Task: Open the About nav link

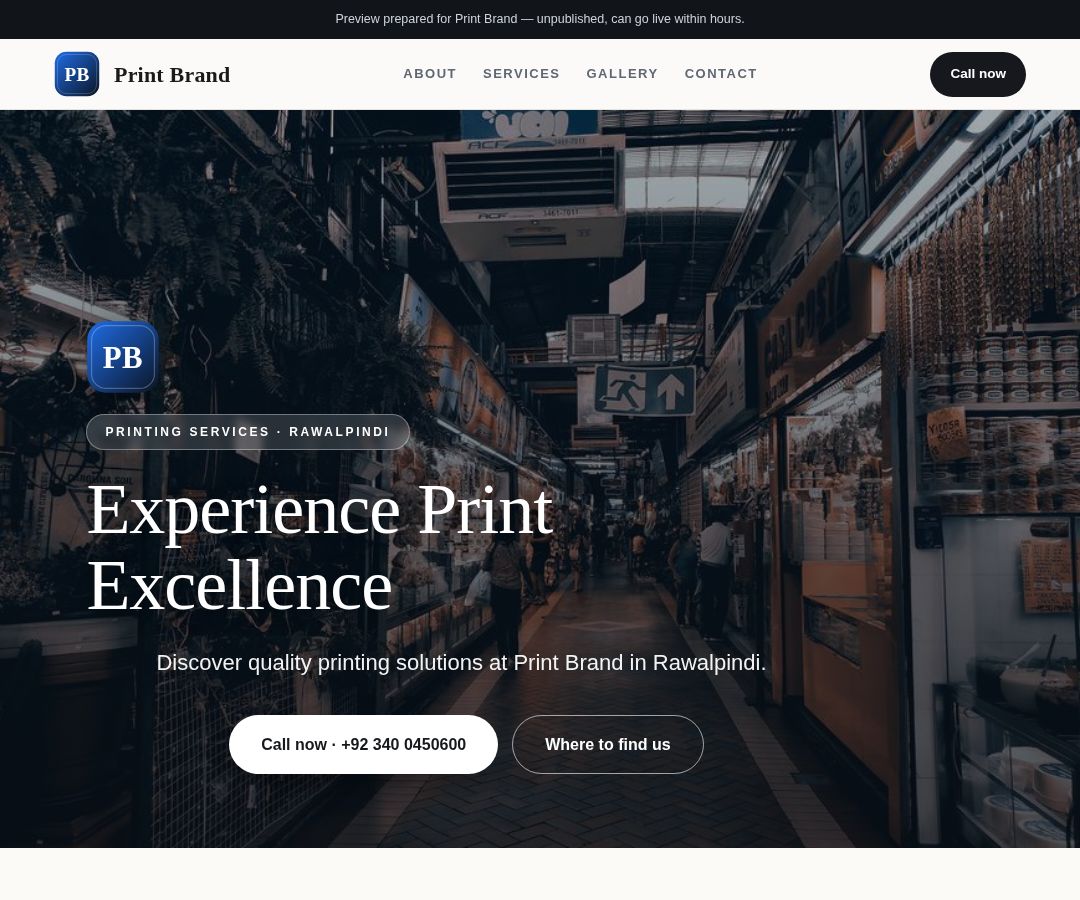Action: (430, 74)
